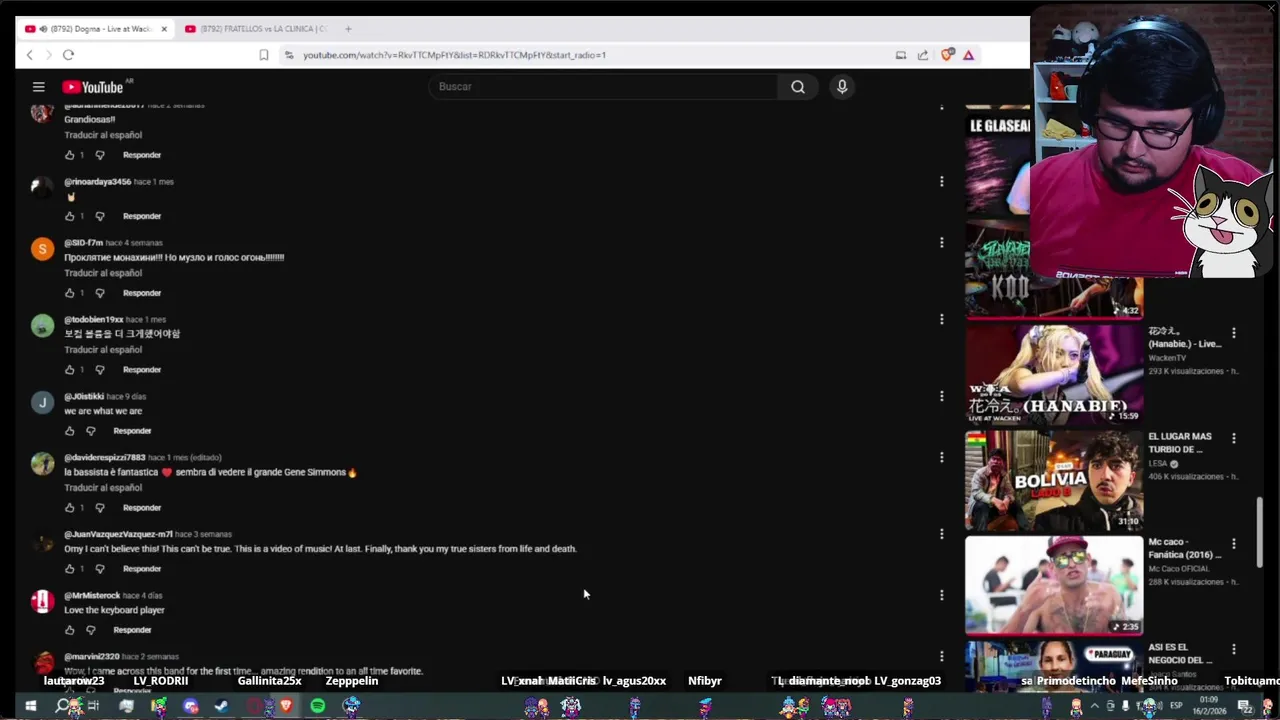Open Brave browser from the taskbar
The width and height of the screenshot is (1280, 720).
click(286, 706)
